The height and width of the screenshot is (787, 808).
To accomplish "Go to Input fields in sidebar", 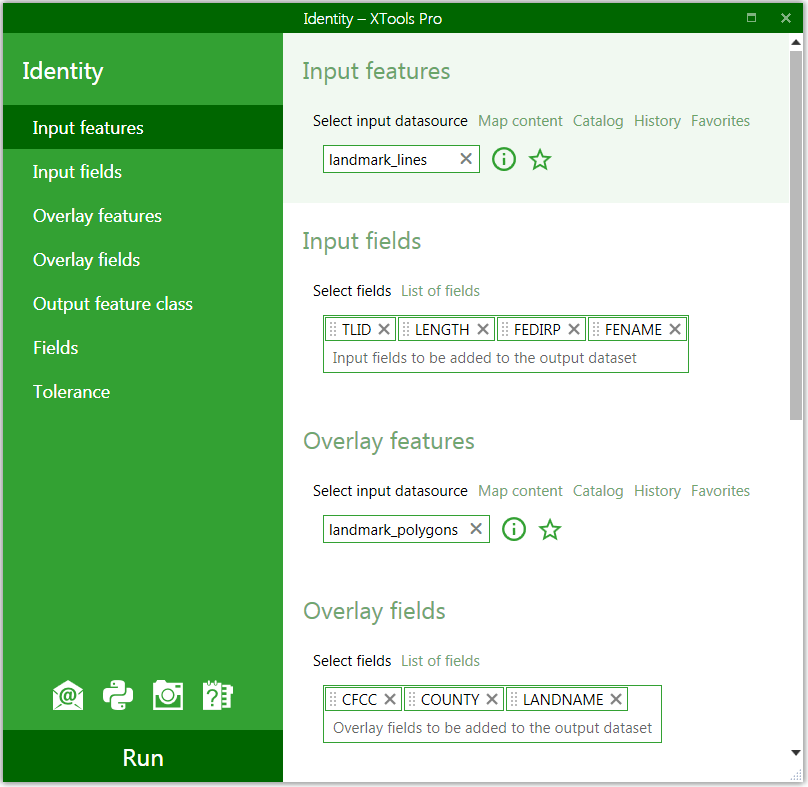I will [x=143, y=172].
